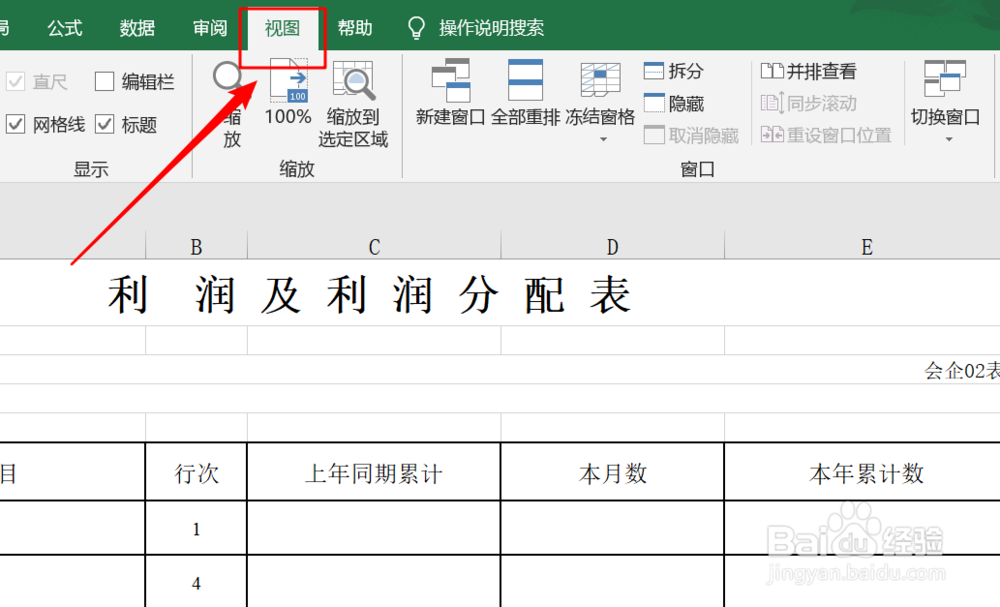Uncheck the Gridlines (网格线) checkbox
The width and height of the screenshot is (1000, 607).
click(x=15, y=124)
